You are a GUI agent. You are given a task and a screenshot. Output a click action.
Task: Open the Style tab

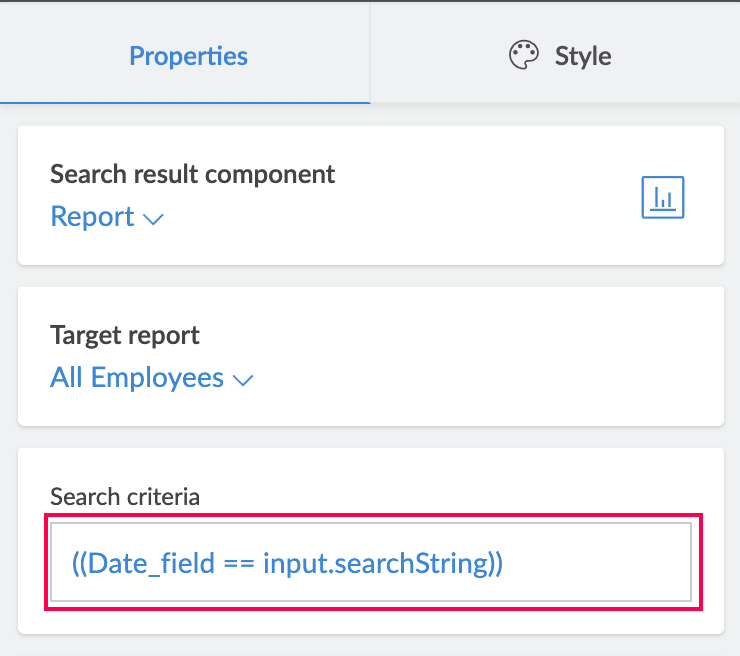(559, 56)
